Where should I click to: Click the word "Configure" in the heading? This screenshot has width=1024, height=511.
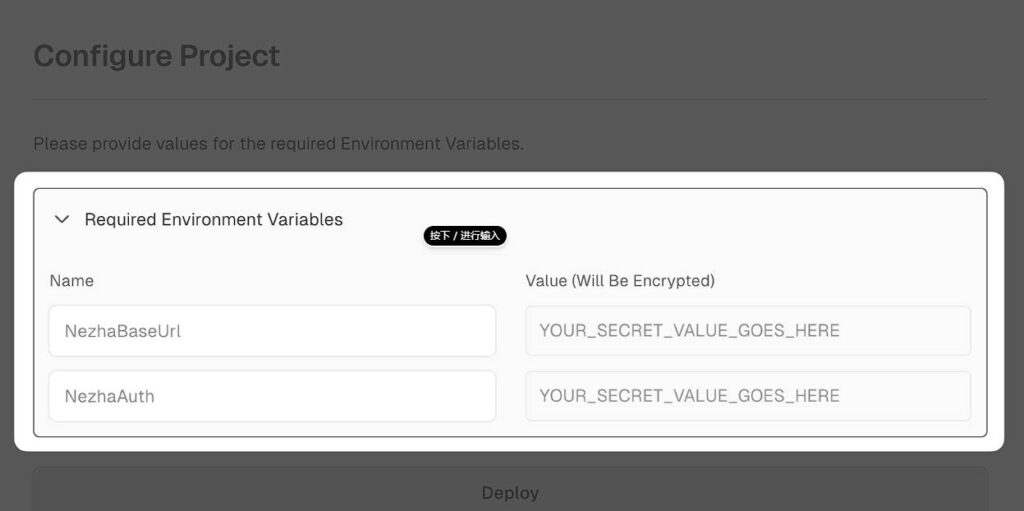(x=99, y=56)
